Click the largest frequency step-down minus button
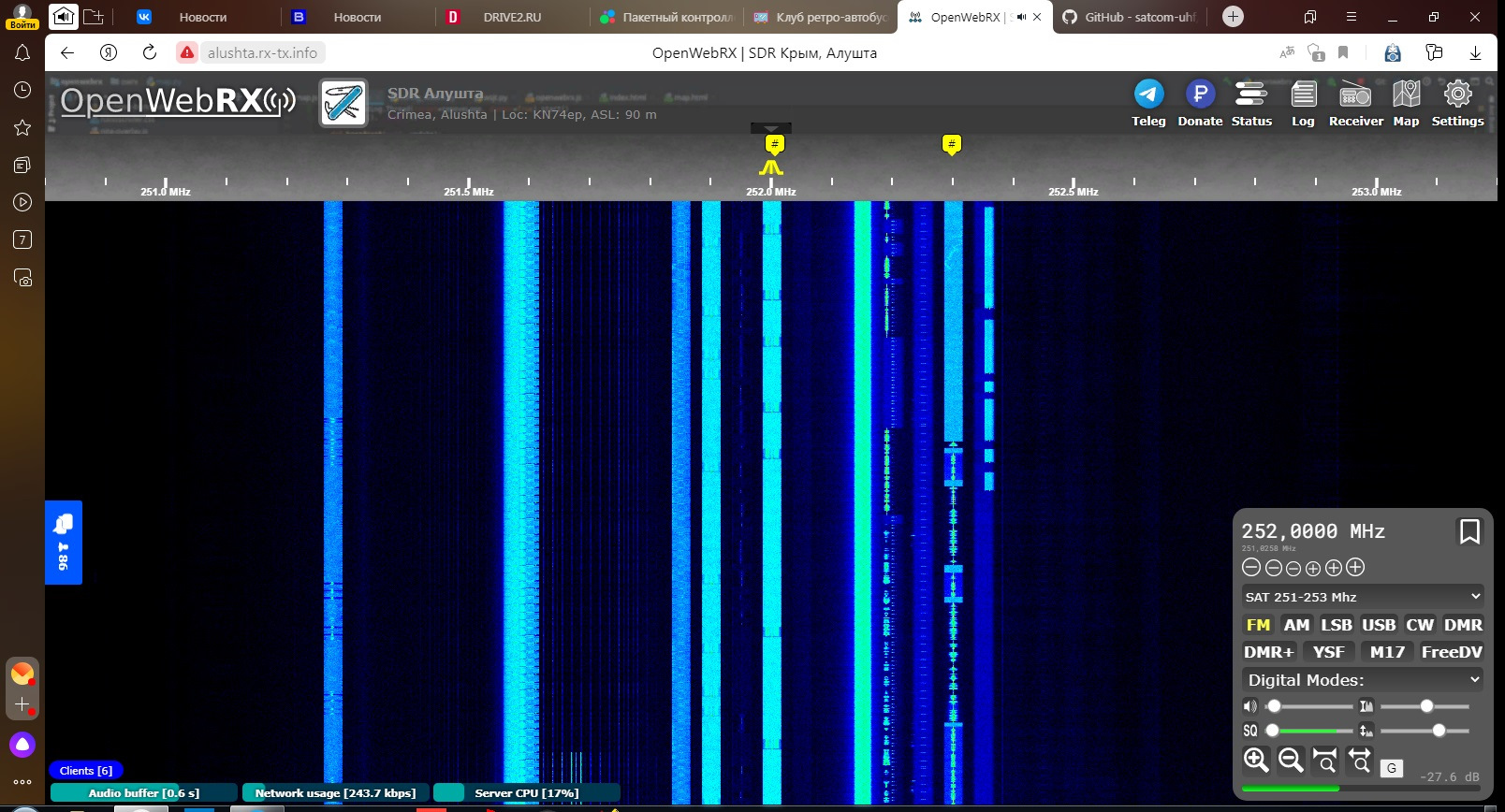 [1251, 567]
